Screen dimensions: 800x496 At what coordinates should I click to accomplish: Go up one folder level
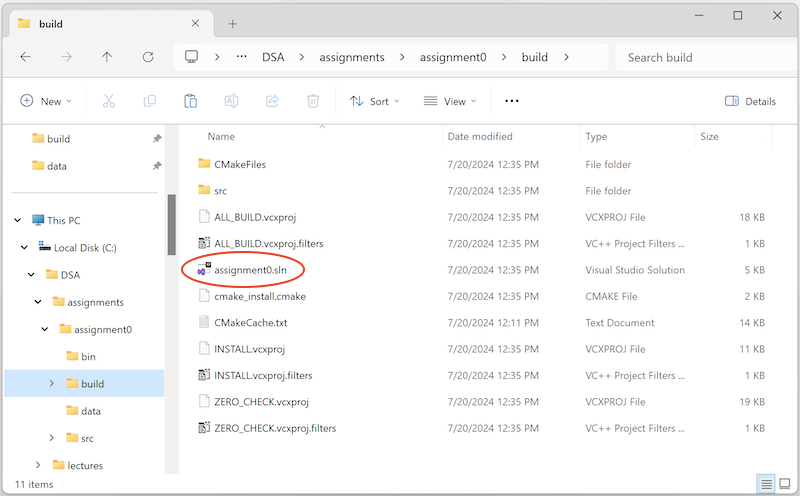click(x=107, y=57)
